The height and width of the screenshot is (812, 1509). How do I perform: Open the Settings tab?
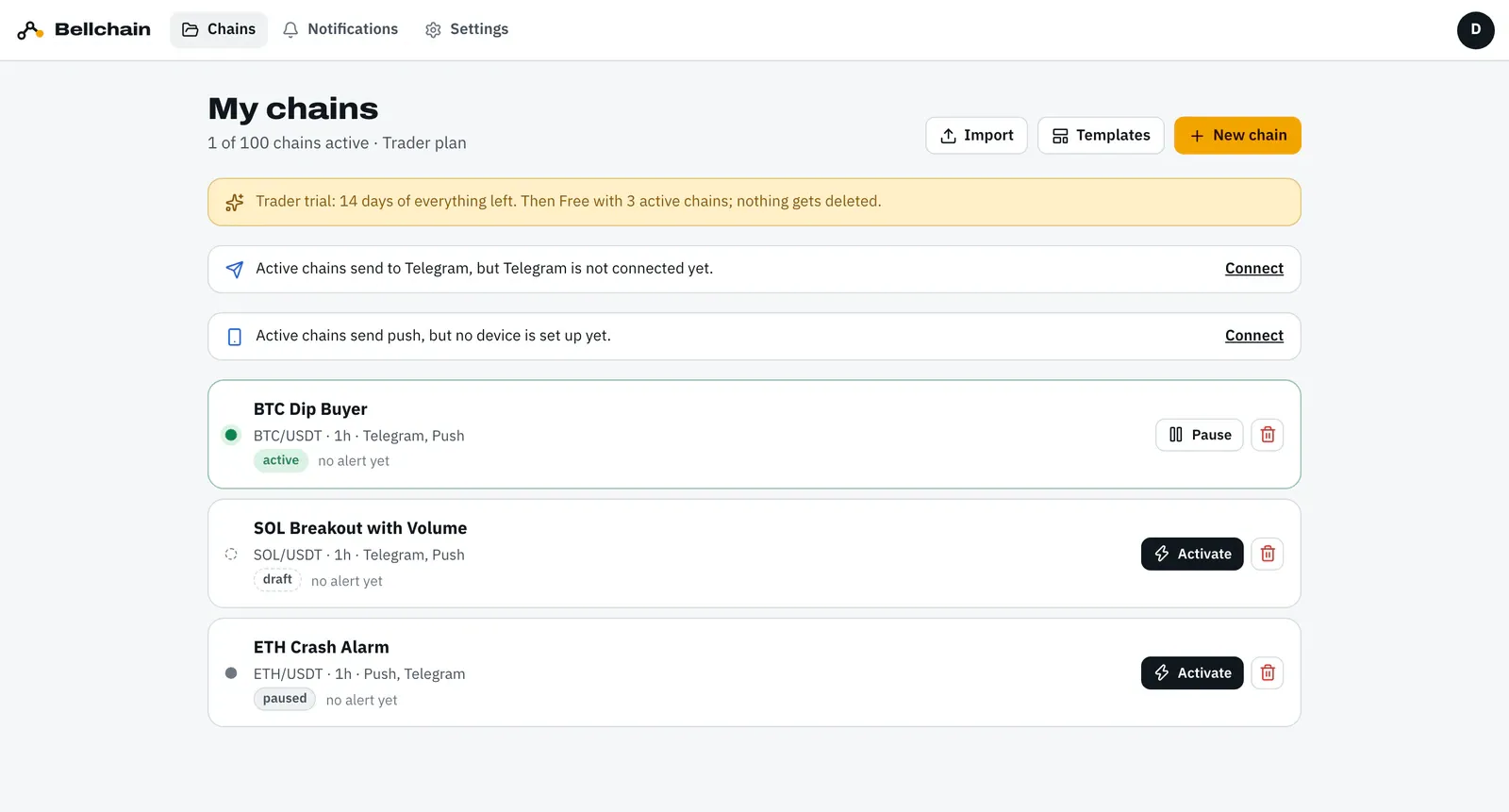click(x=467, y=29)
